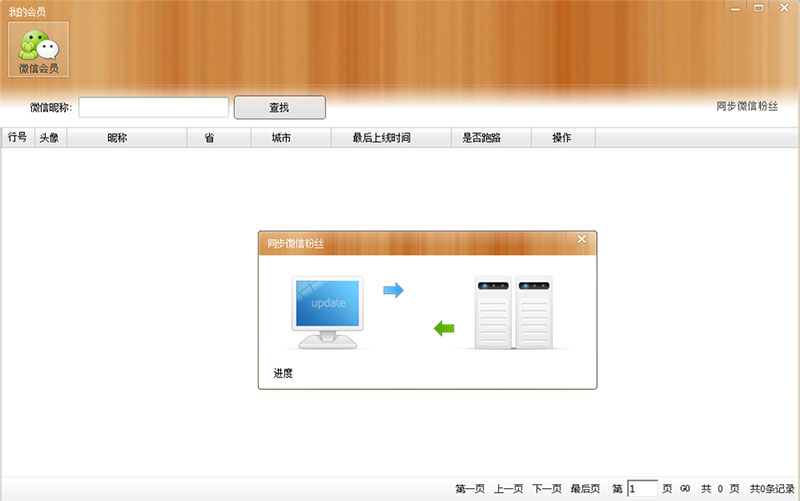
Task: Click the GO page jump button
Action: coord(685,489)
